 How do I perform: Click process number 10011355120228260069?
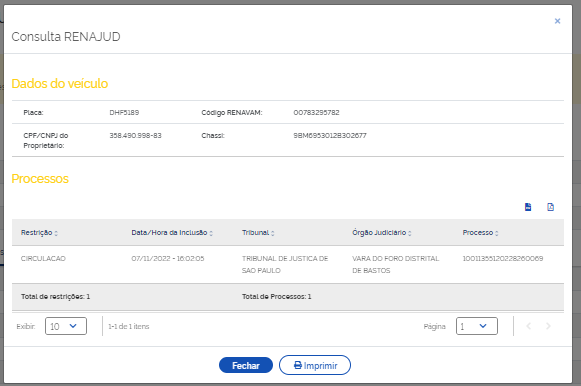503,259
